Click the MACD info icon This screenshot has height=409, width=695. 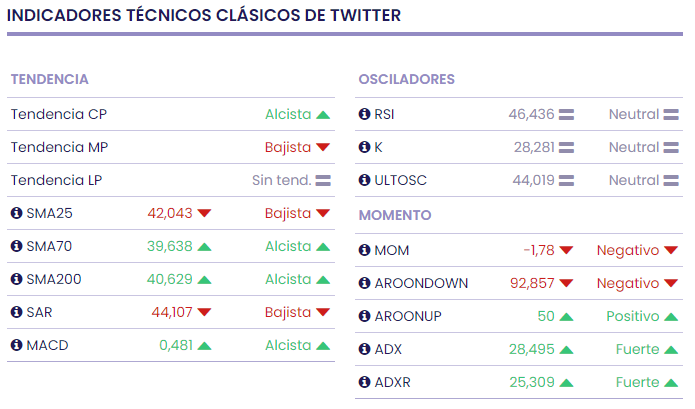(x=16, y=345)
